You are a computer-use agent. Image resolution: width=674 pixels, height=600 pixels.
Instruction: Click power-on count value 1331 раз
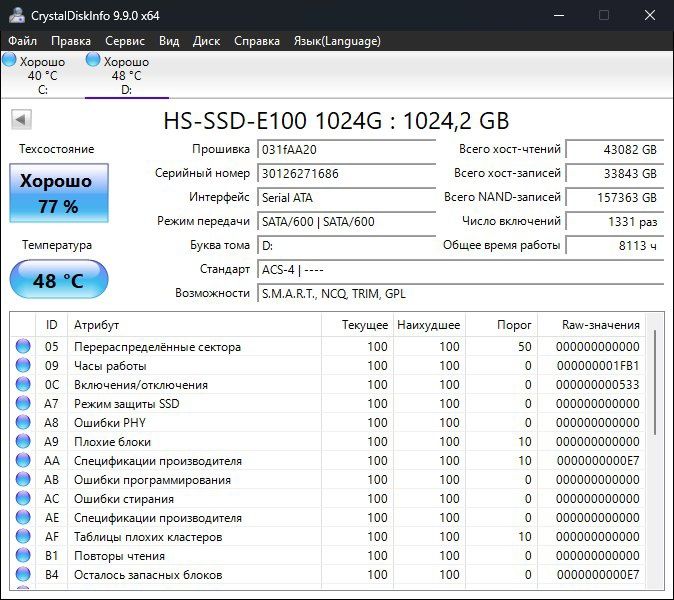coord(615,222)
